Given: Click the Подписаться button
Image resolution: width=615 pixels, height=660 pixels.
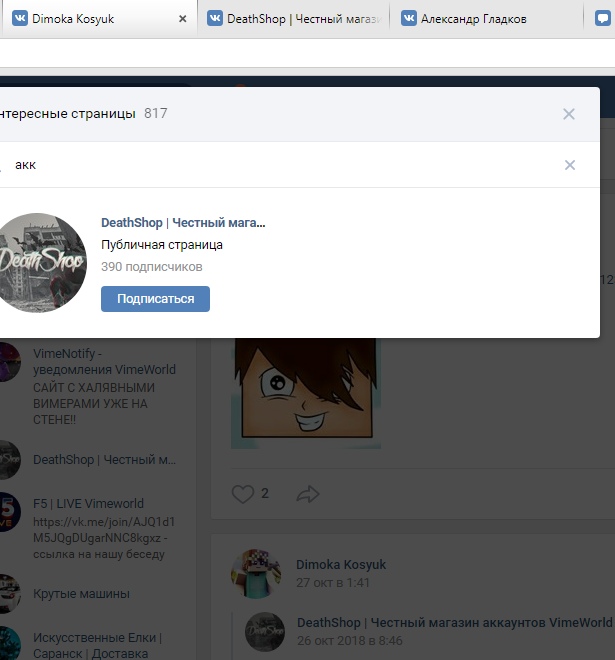Looking at the screenshot, I should pos(155,299).
